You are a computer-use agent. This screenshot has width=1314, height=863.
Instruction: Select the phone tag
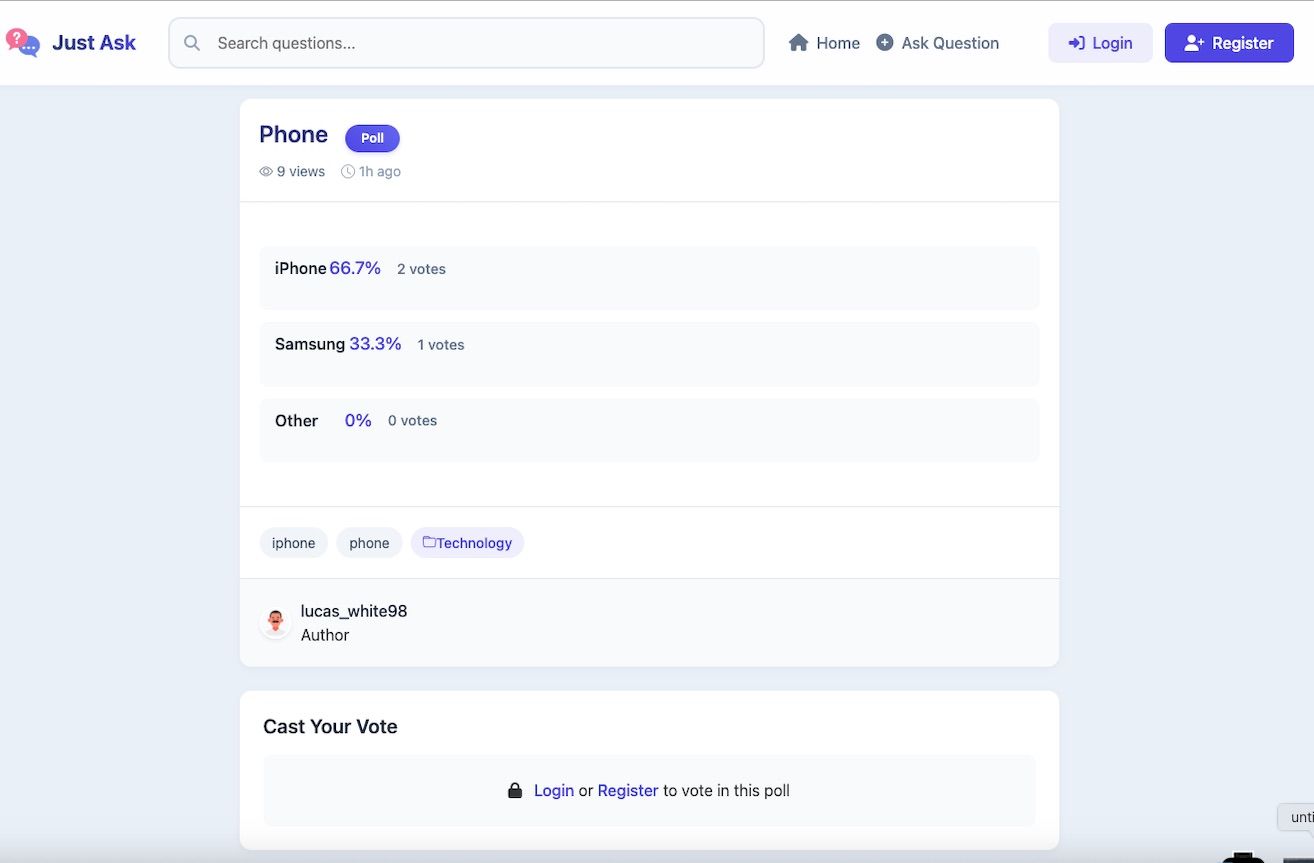369,543
